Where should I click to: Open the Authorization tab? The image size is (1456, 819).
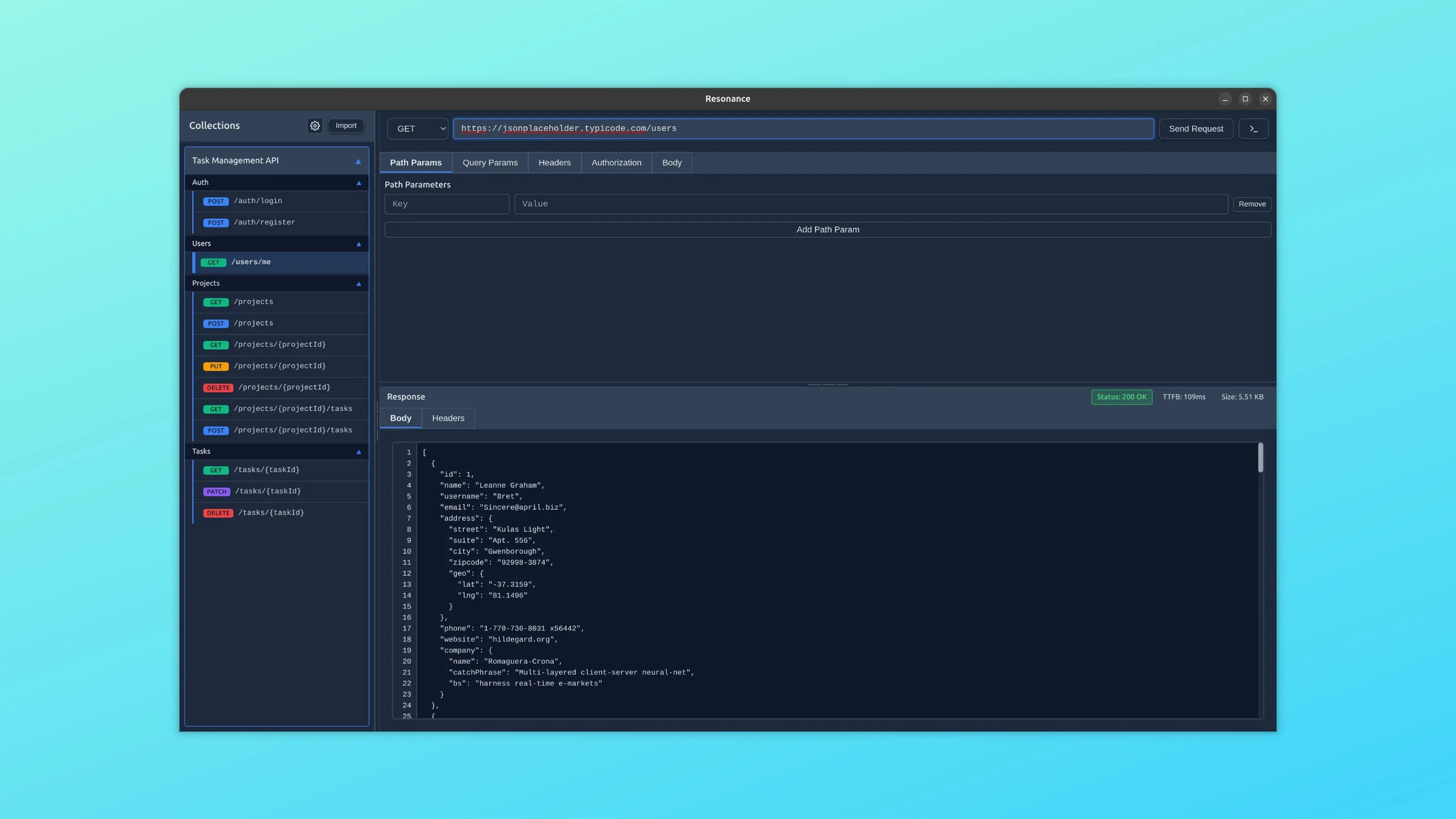(x=616, y=163)
